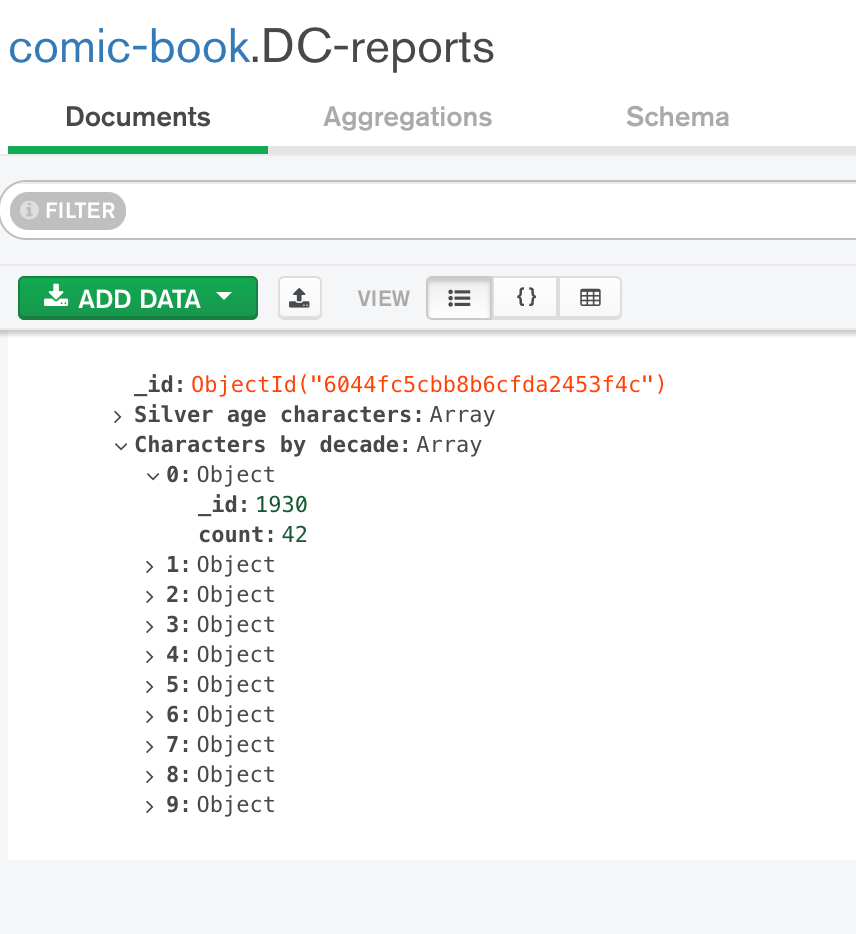Image resolution: width=856 pixels, height=934 pixels.
Task: Expand element 9 Object
Action: click(x=150, y=806)
